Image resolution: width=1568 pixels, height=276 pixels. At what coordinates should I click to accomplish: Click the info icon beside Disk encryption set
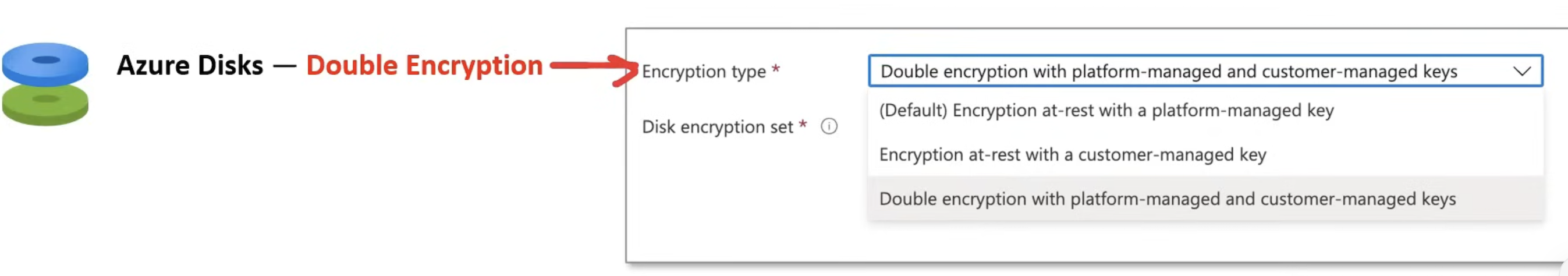point(829,126)
